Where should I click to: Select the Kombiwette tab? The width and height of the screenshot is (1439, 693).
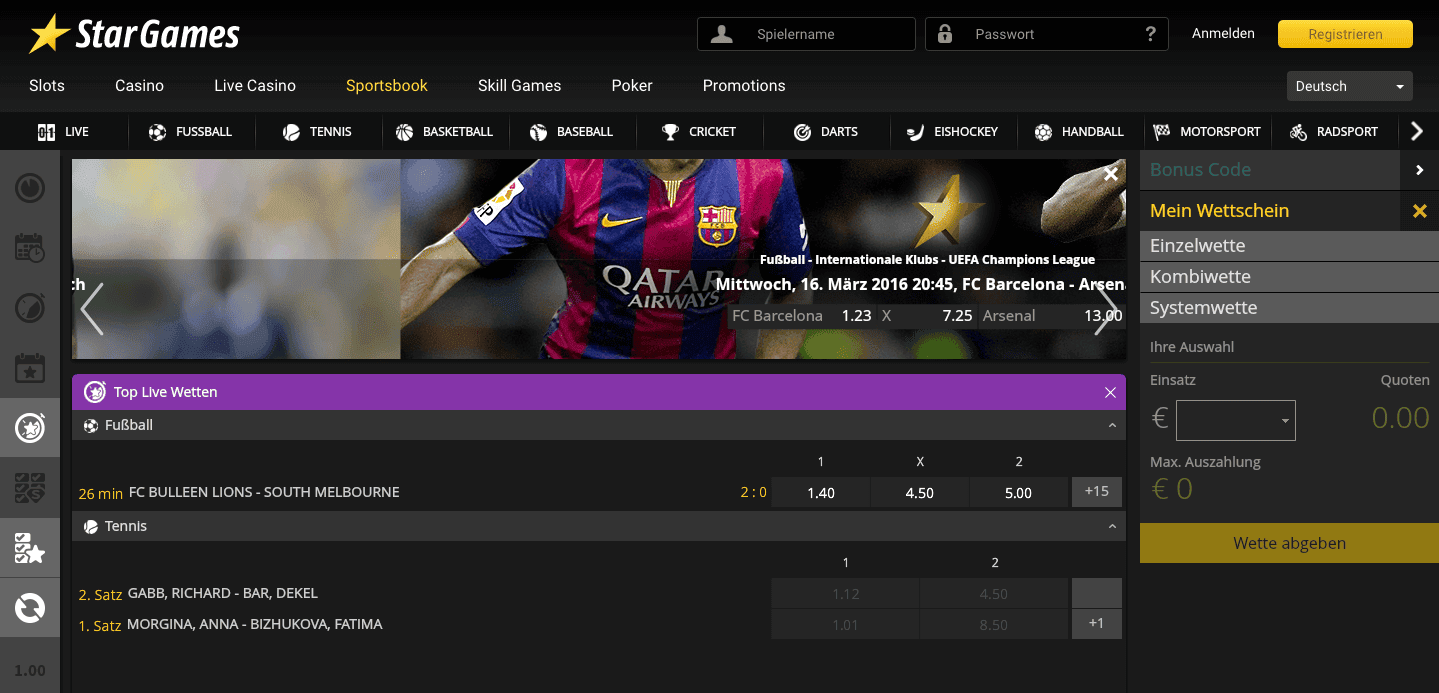(1289, 277)
